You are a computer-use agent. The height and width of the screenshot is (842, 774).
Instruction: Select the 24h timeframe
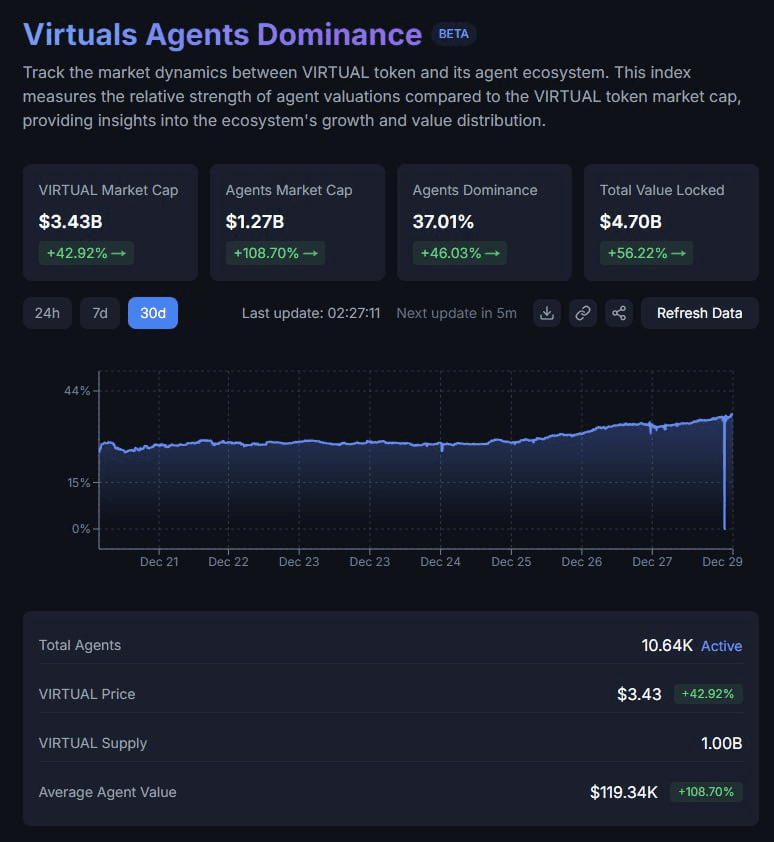[47, 313]
